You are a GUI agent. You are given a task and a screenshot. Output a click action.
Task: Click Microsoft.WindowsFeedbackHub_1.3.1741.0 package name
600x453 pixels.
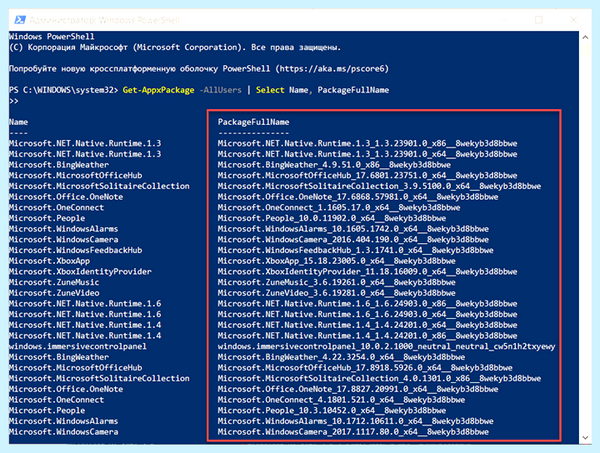click(355, 251)
